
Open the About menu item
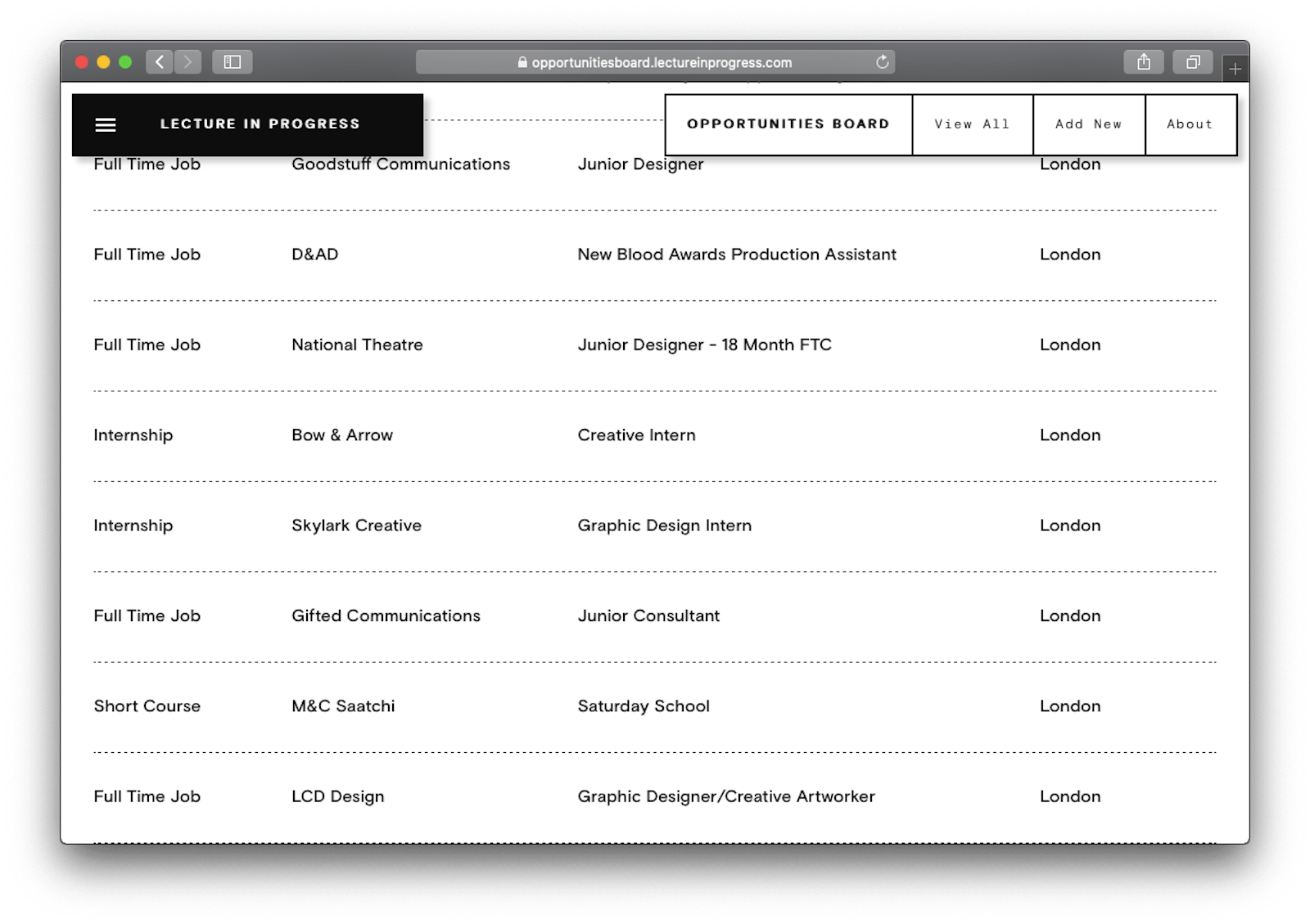pyautogui.click(x=1190, y=124)
